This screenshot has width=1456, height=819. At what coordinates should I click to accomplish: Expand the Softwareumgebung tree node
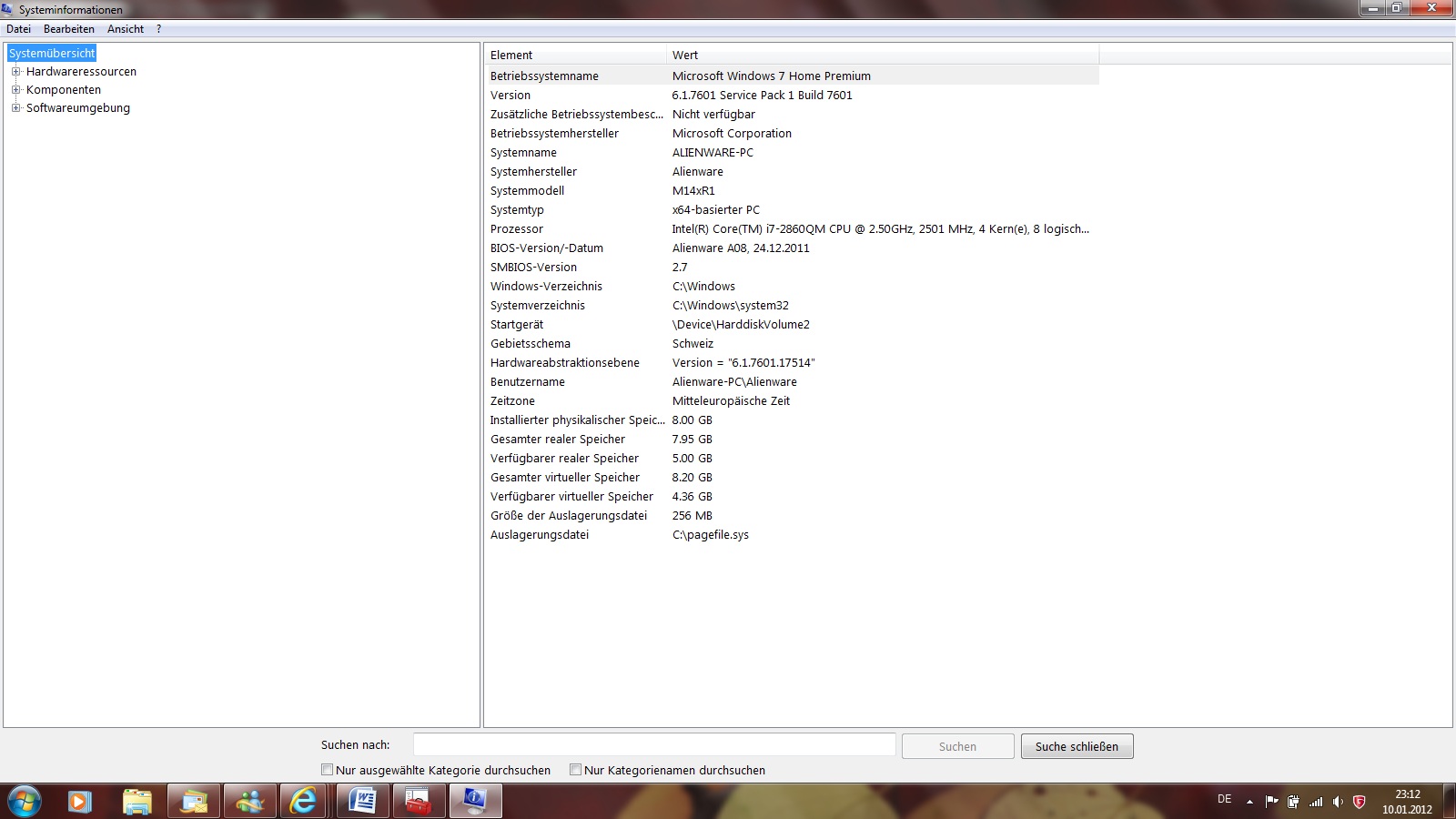pos(15,108)
